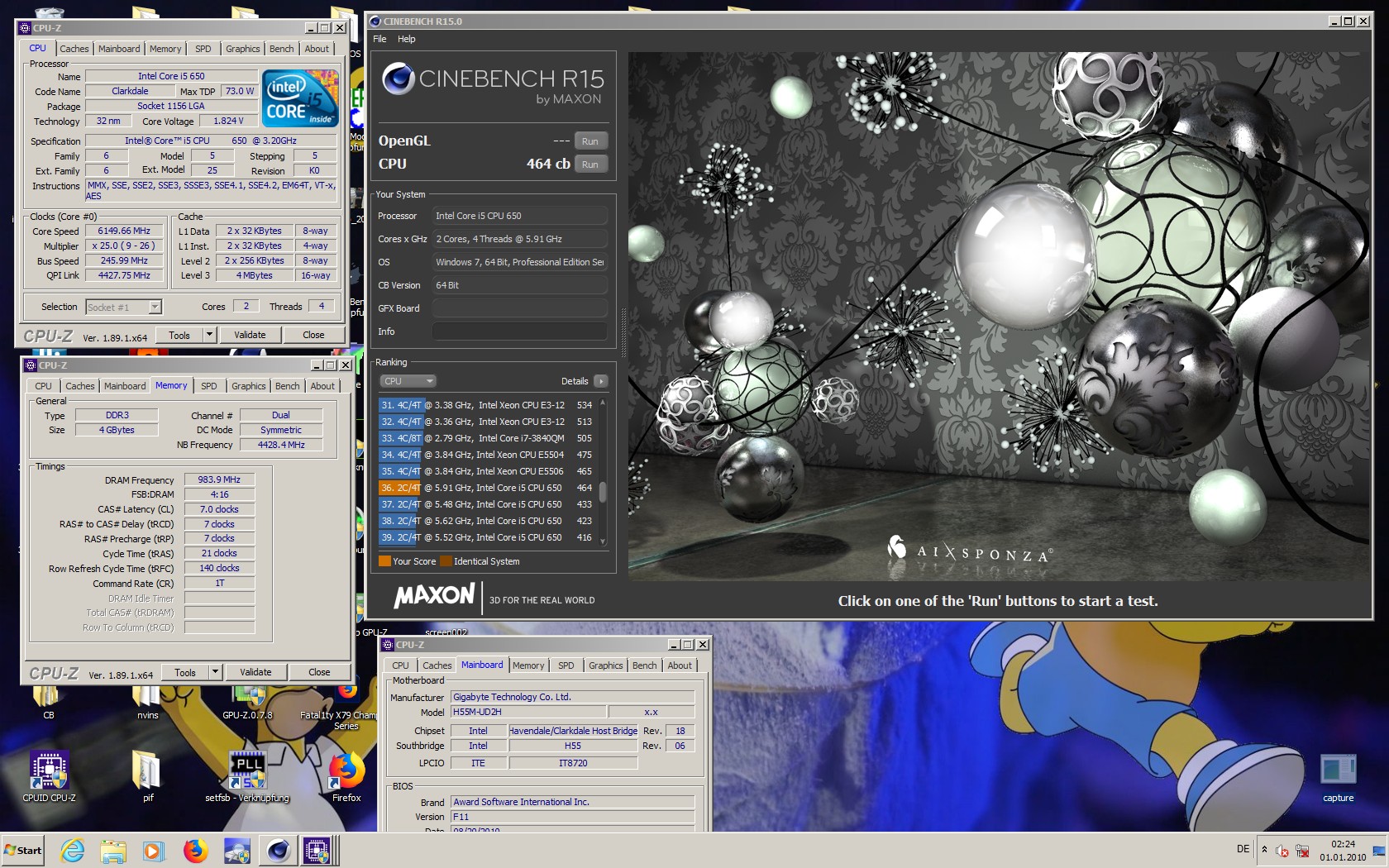The image size is (1389, 868).
Task: Click Core Speed value 6149.66 MHz
Action: click(124, 231)
